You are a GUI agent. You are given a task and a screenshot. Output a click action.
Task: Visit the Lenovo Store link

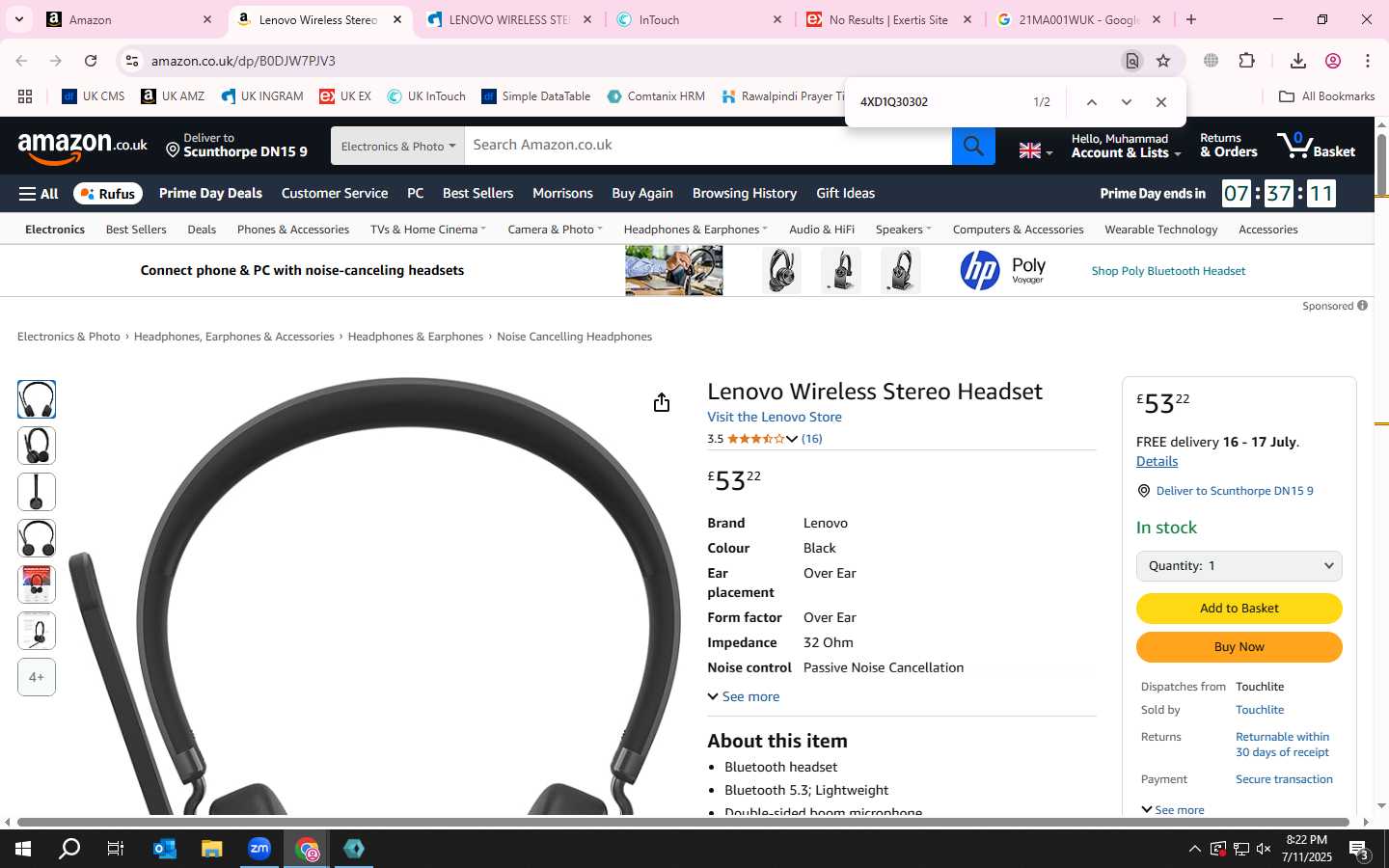pyautogui.click(x=775, y=418)
